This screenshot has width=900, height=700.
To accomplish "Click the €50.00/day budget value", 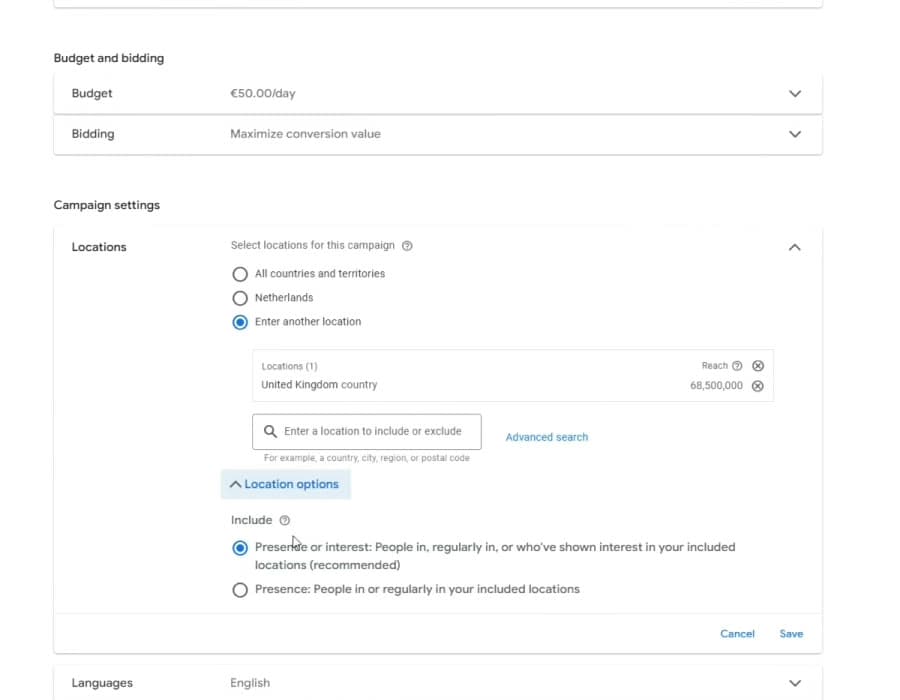I will (x=263, y=94).
